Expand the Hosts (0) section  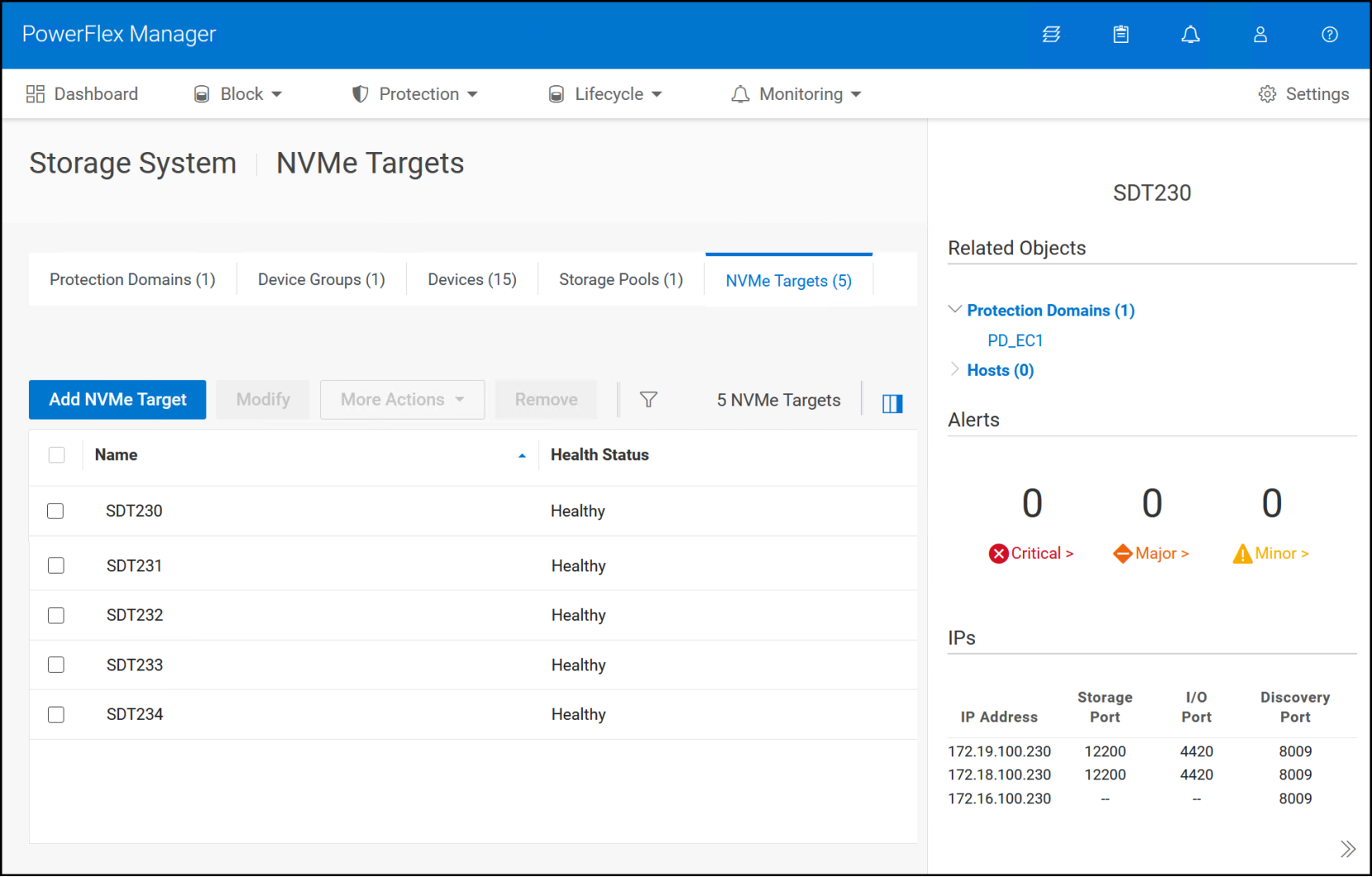[x=955, y=369]
